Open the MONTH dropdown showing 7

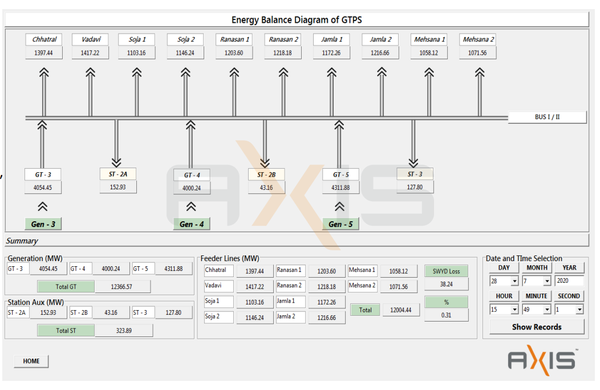coord(547,281)
